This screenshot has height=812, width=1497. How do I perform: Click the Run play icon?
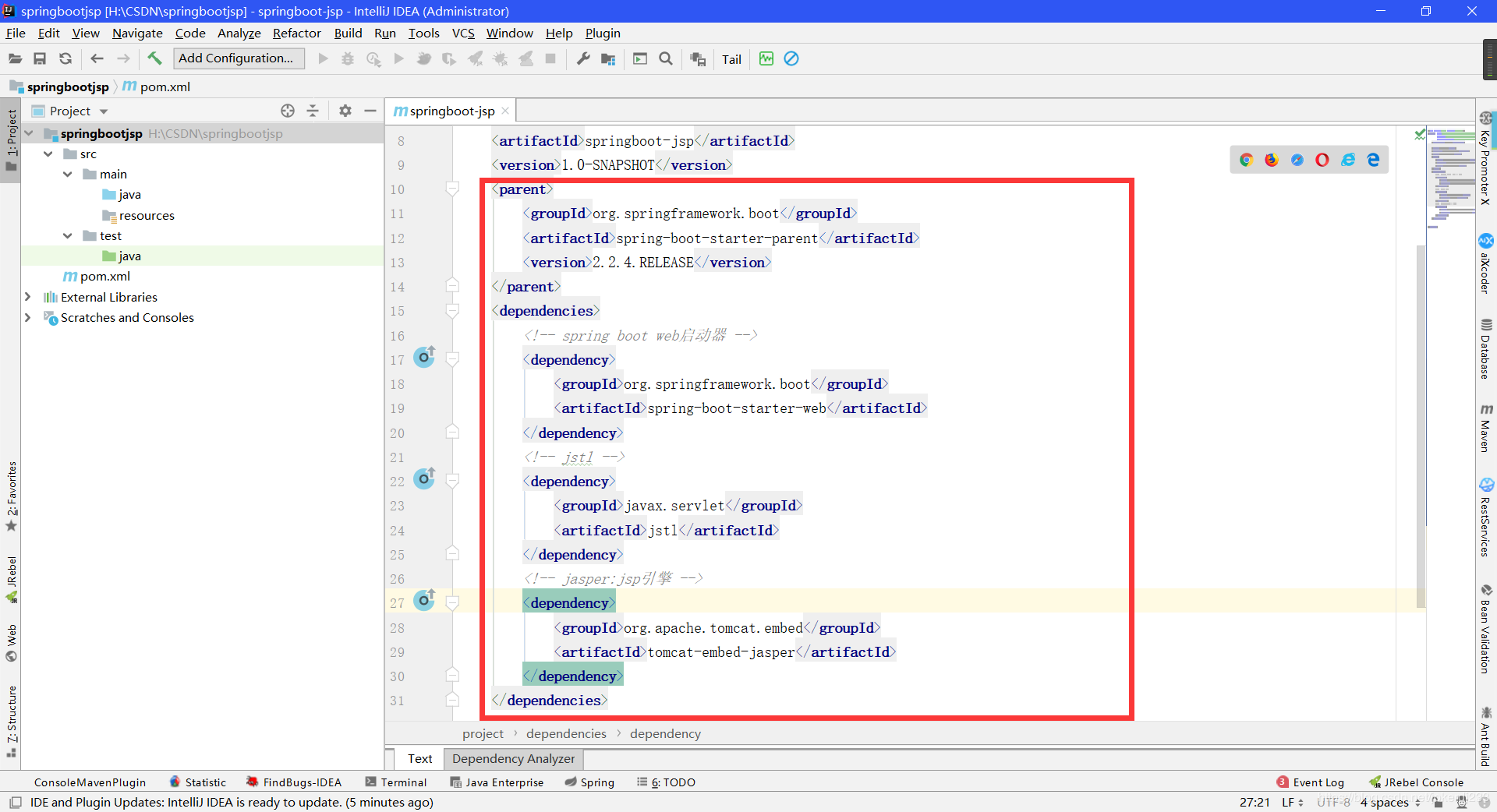click(x=323, y=58)
